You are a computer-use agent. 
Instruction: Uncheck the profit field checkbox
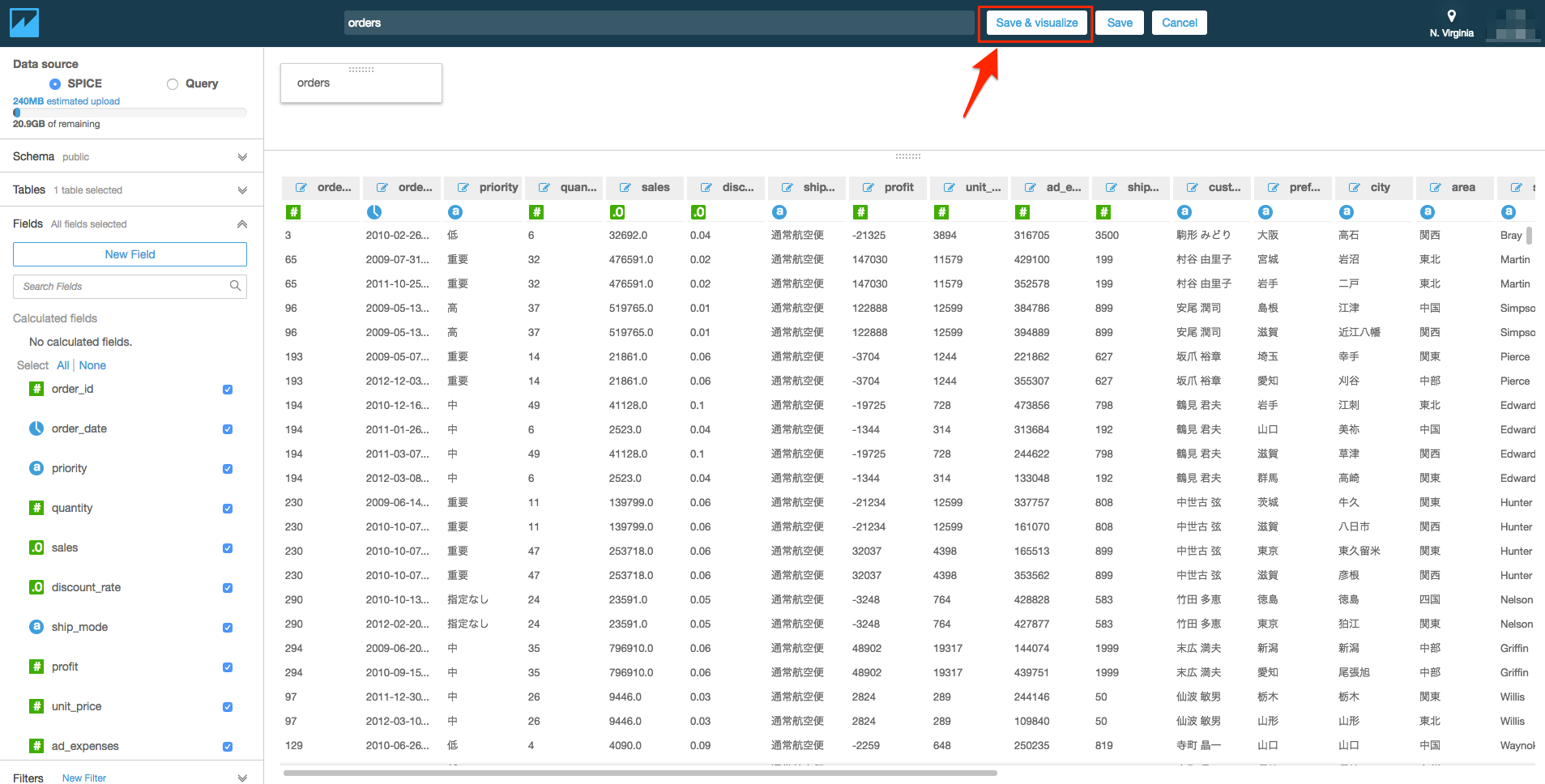click(x=228, y=667)
